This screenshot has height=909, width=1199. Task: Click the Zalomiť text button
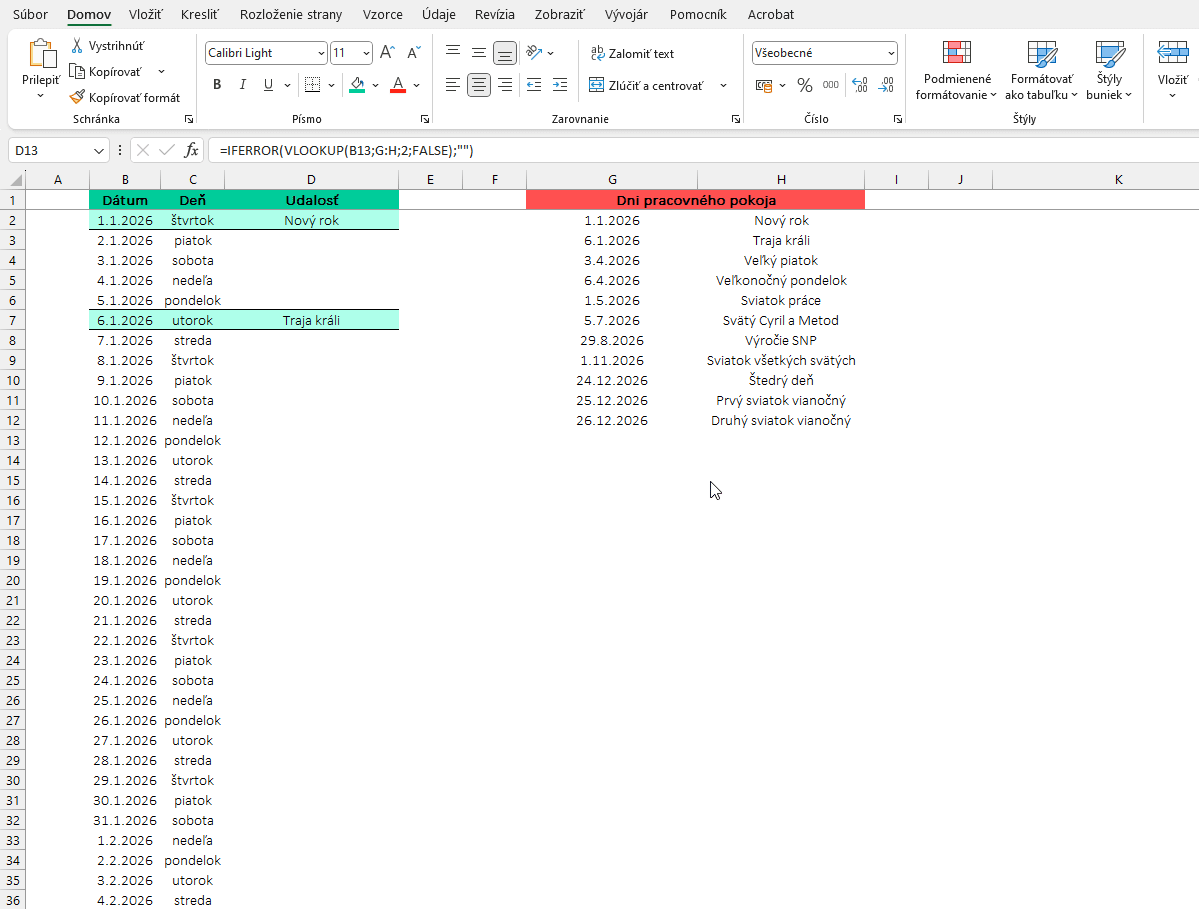point(632,54)
